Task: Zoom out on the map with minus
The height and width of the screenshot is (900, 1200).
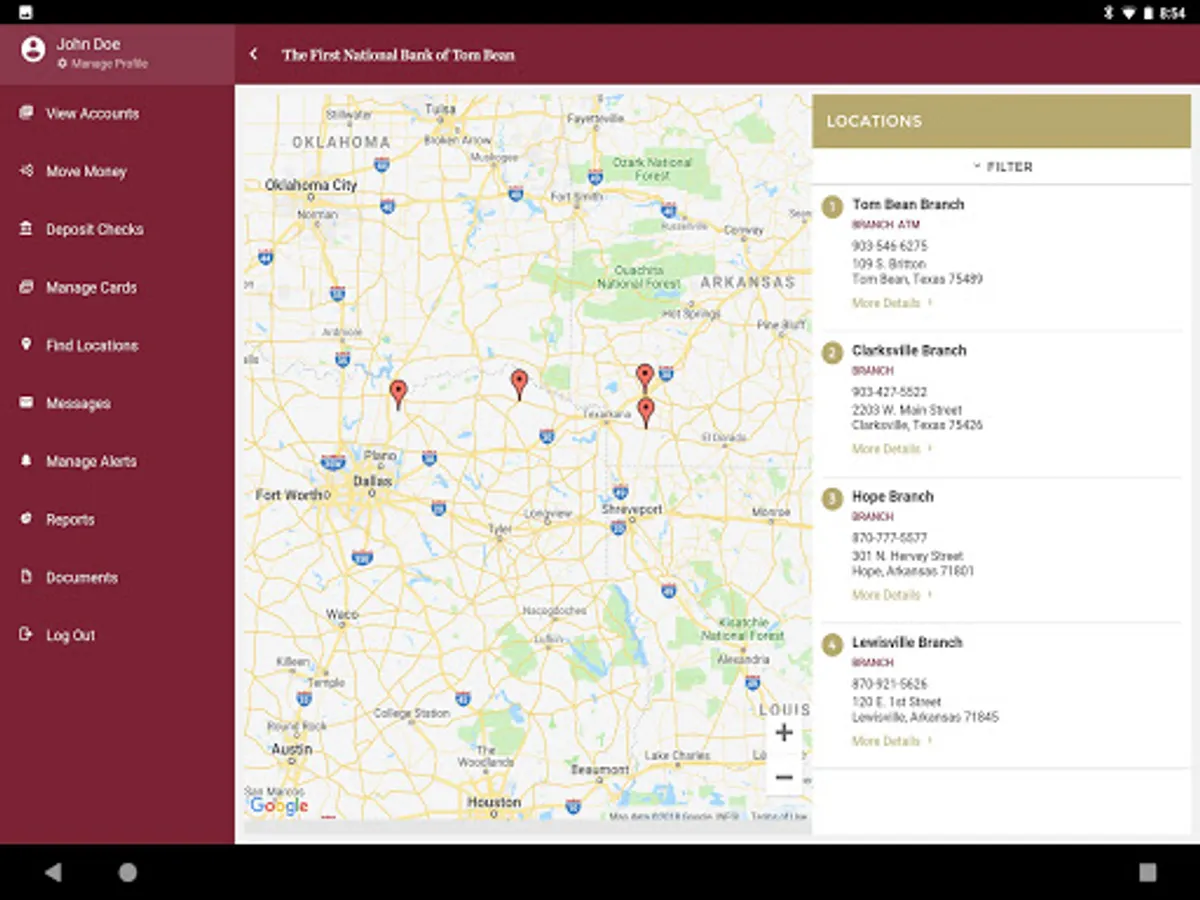Action: [x=784, y=777]
